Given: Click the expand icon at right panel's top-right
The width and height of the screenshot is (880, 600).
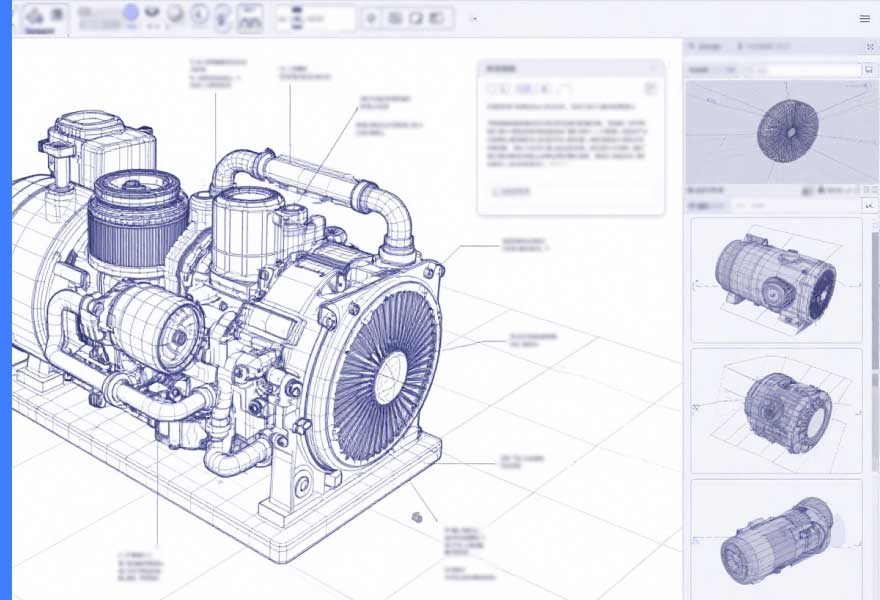Looking at the screenshot, I should [870, 47].
